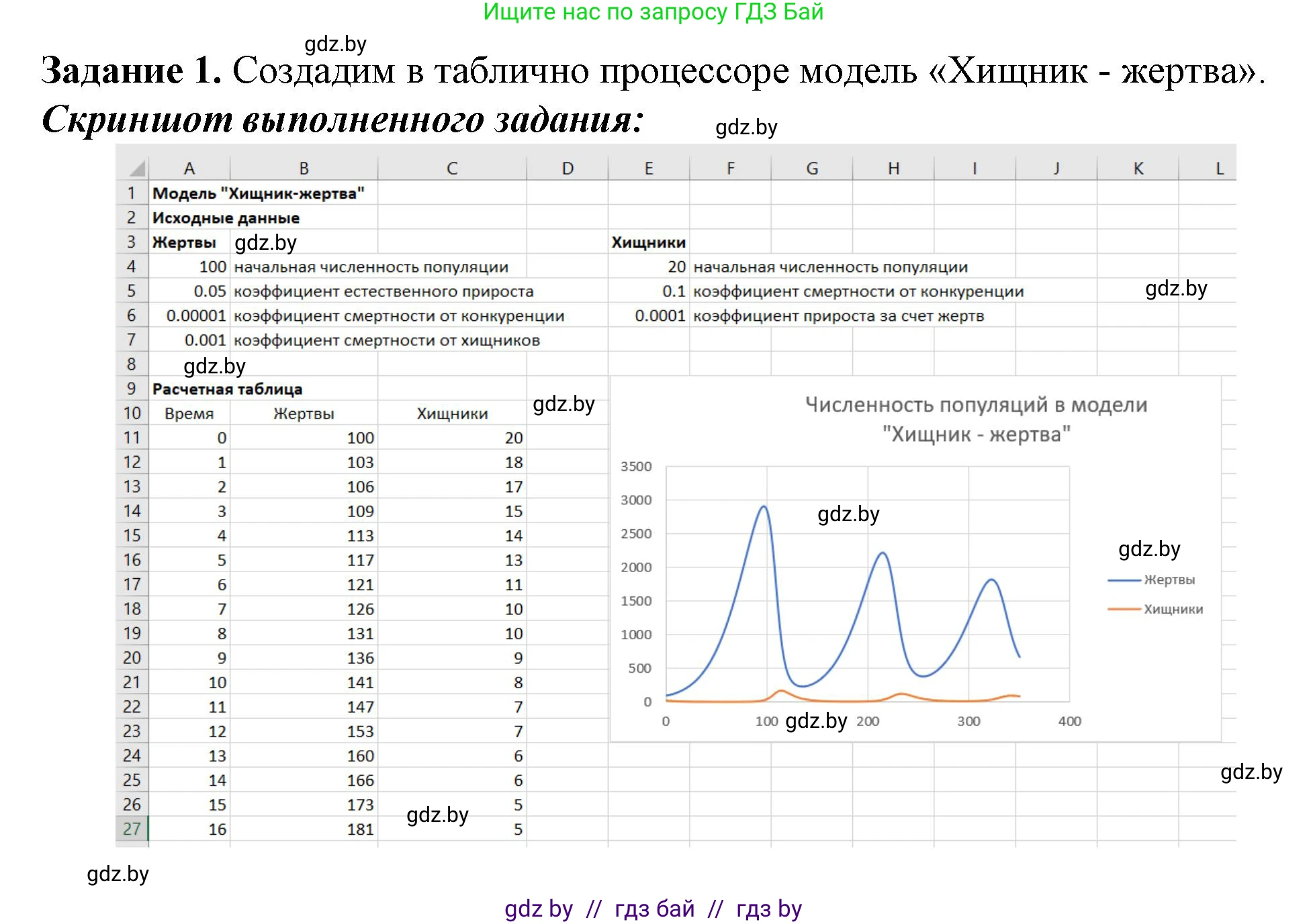Click the Жертвы legend entry
Viewport: 1309px width, 924px height.
click(1152, 580)
